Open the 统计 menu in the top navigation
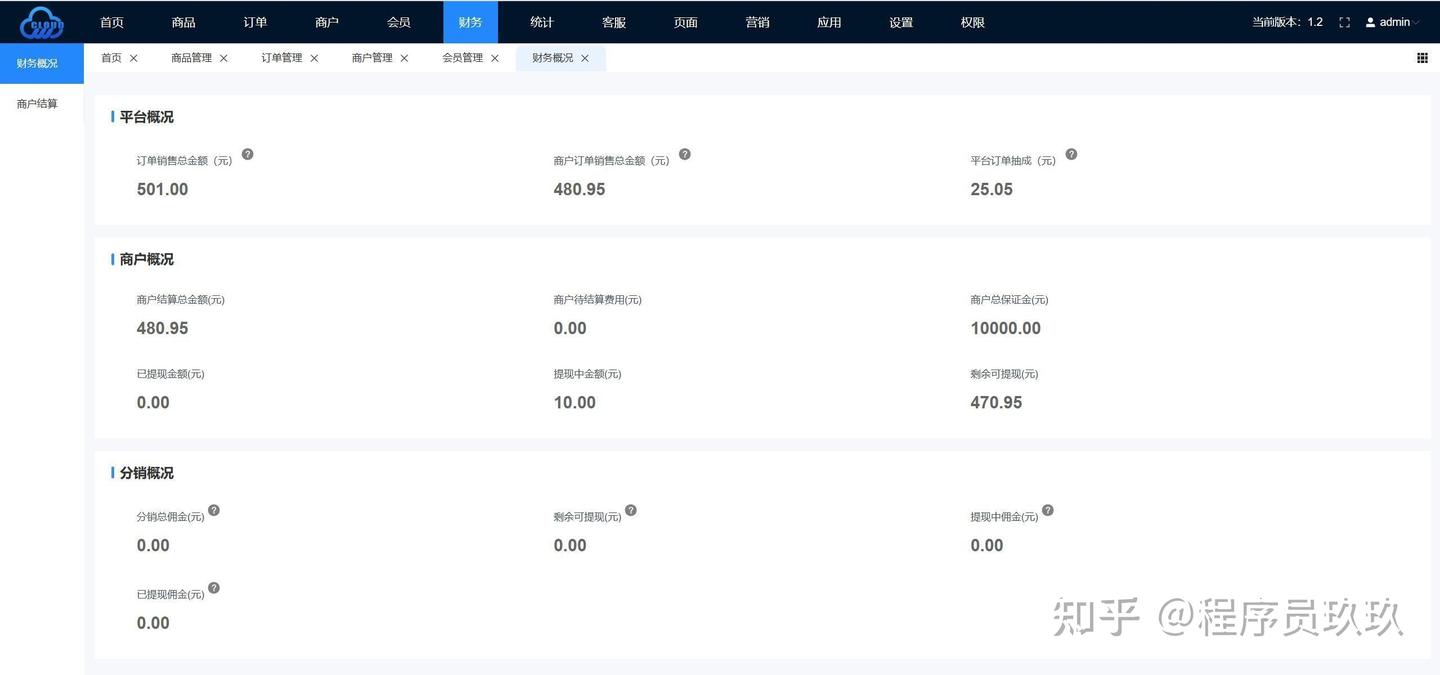The height and width of the screenshot is (675, 1440). 542,21
